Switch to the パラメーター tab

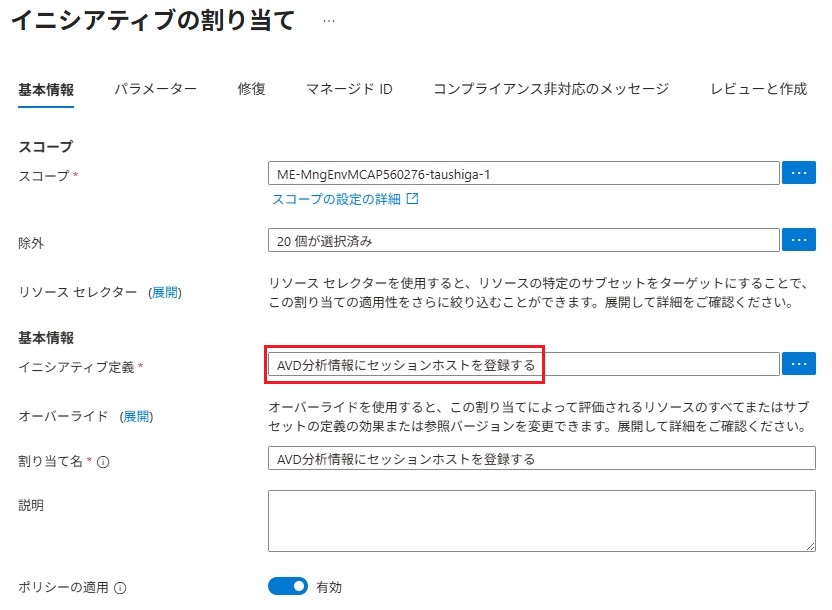click(155, 89)
